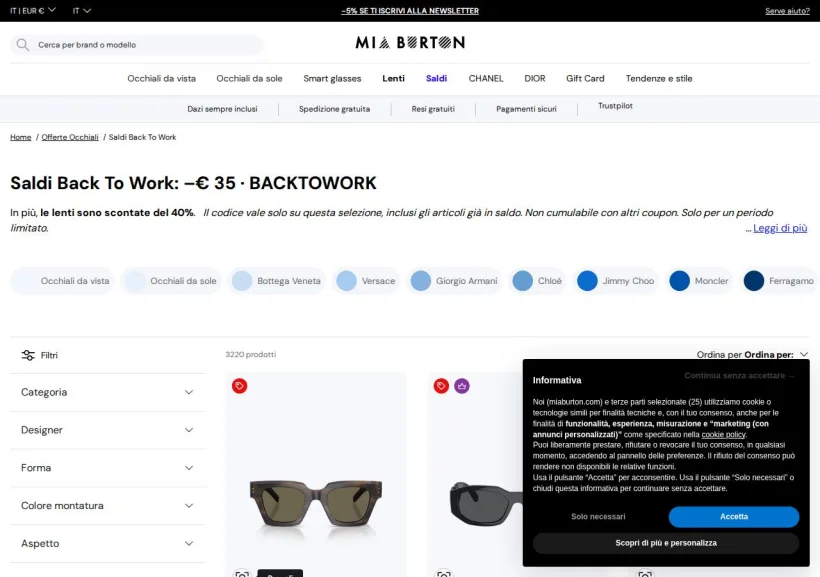Open the Ordina per sort dropdown
Screen dimensions: 820x577
click(x=753, y=355)
